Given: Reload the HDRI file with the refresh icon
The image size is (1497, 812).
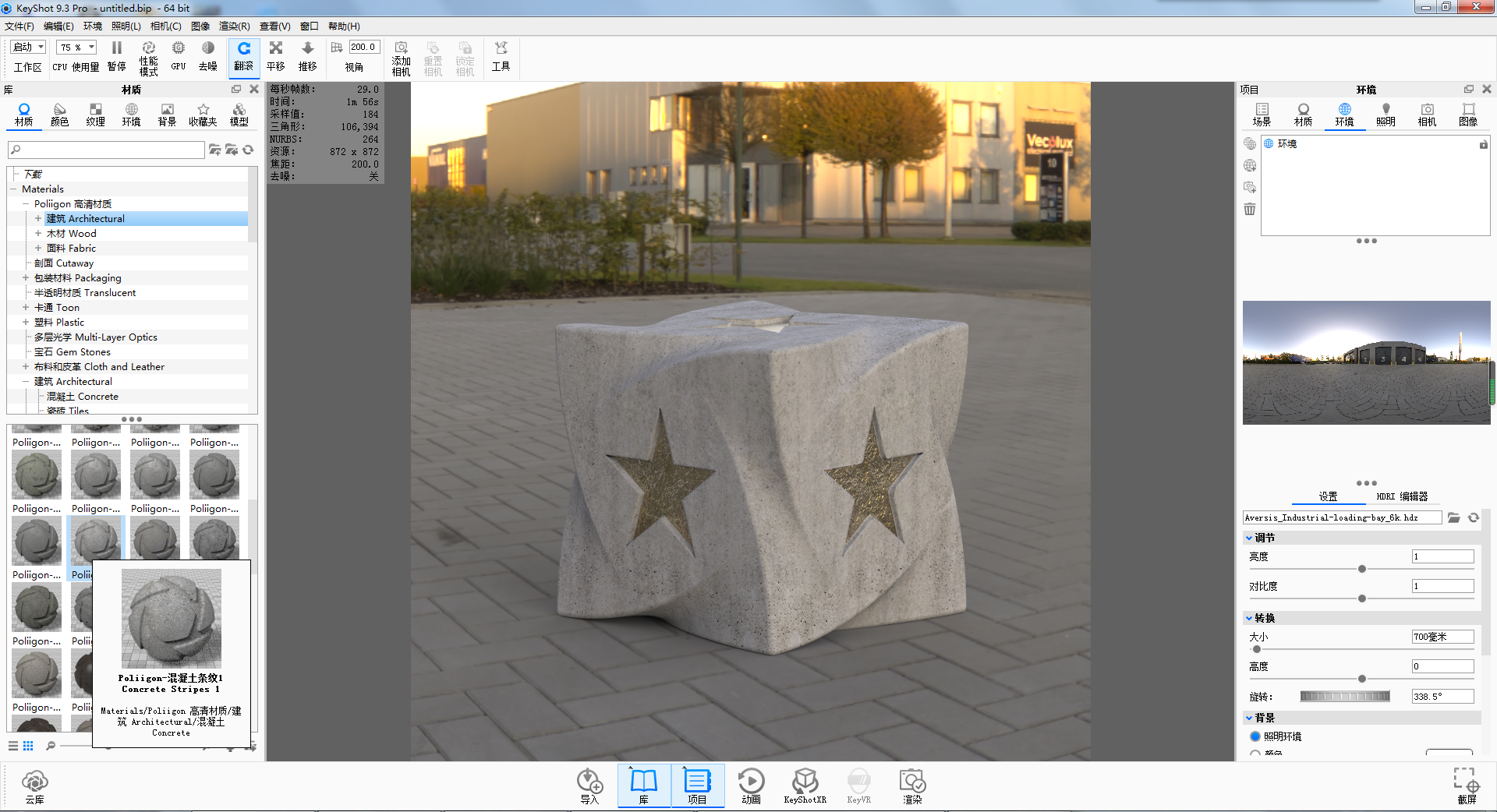Looking at the screenshot, I should [1474, 517].
